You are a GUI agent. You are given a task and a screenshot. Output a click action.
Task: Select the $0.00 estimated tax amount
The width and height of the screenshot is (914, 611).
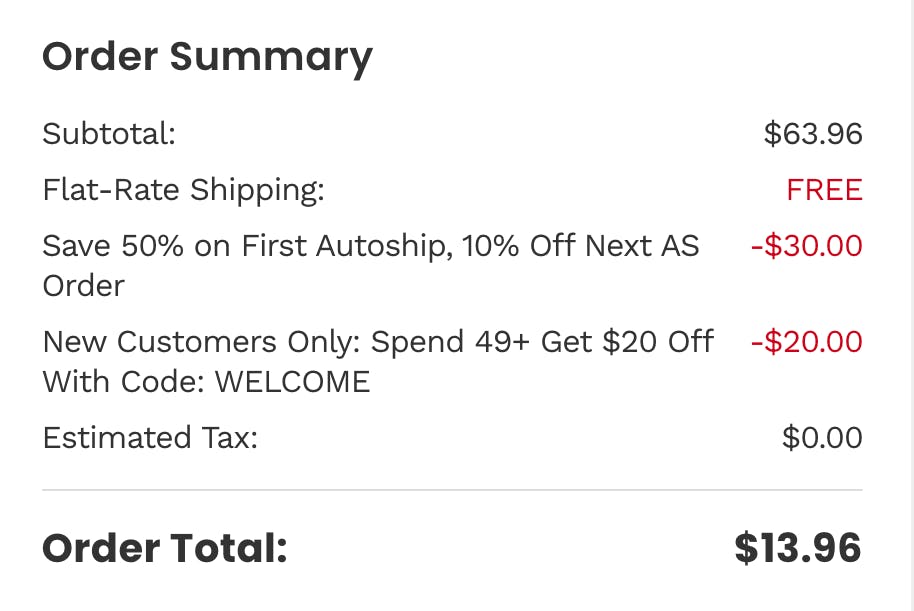[x=822, y=438]
